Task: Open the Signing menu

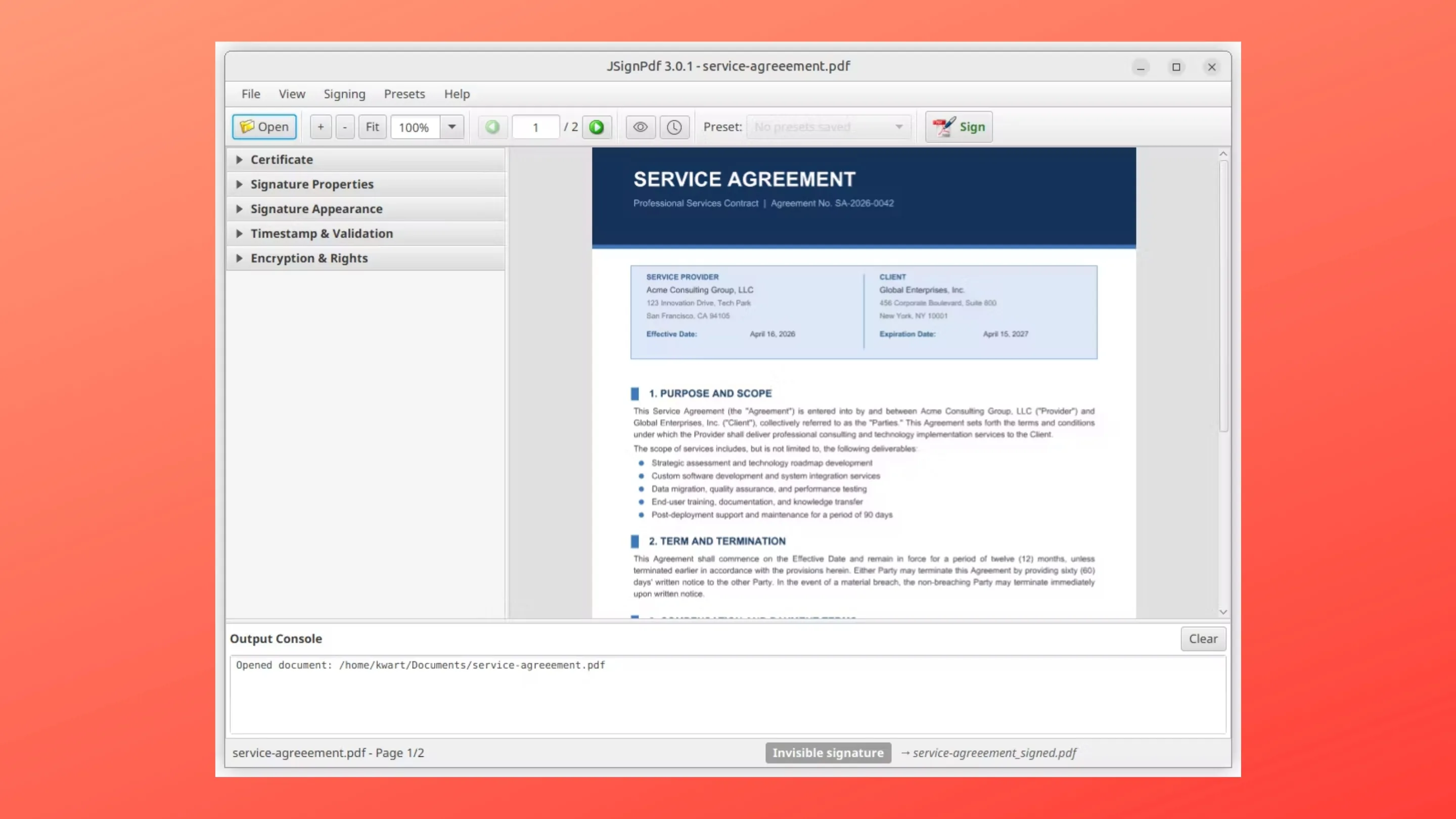Action: click(344, 94)
